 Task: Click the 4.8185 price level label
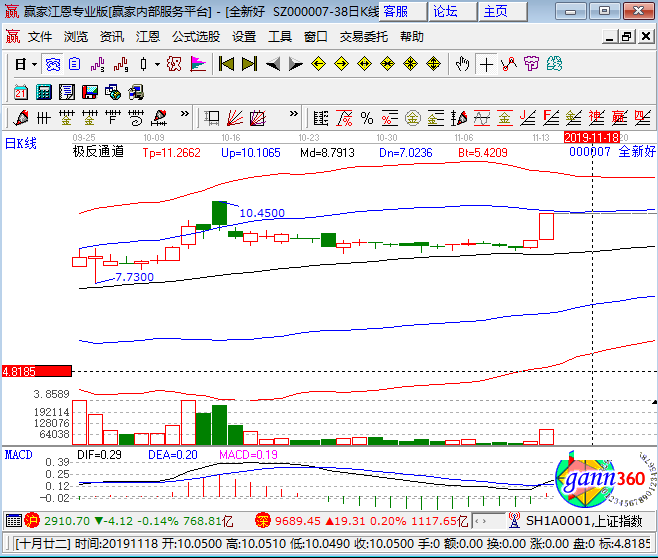[37, 371]
